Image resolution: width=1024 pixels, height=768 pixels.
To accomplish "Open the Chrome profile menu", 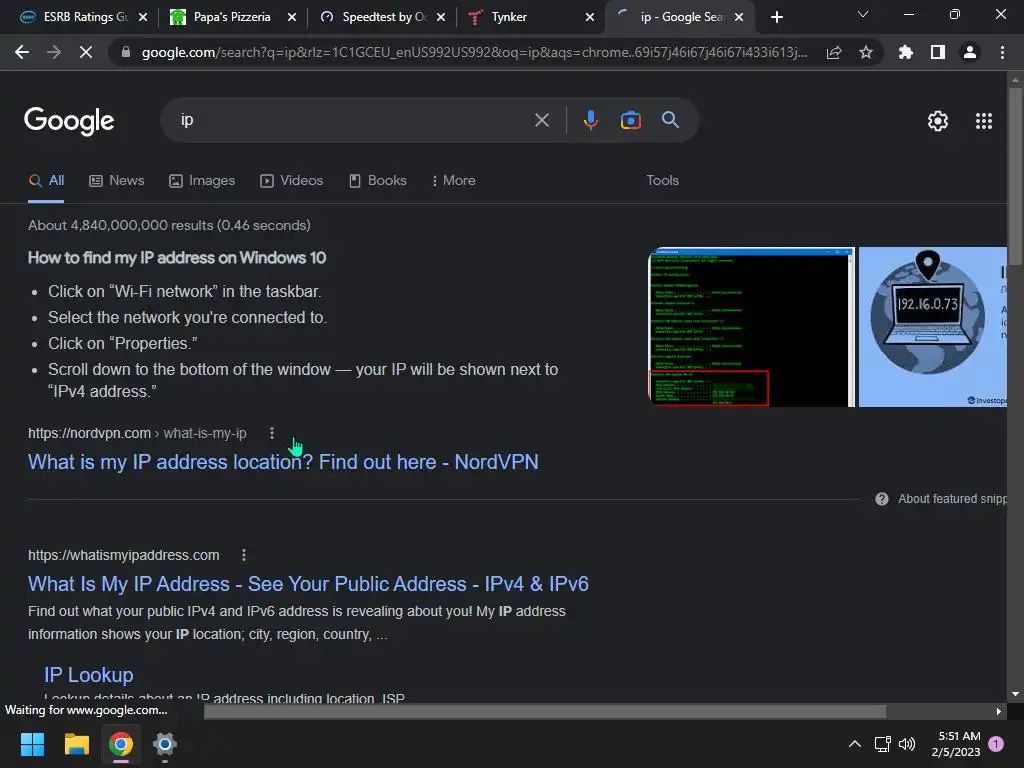I will pos(970,52).
